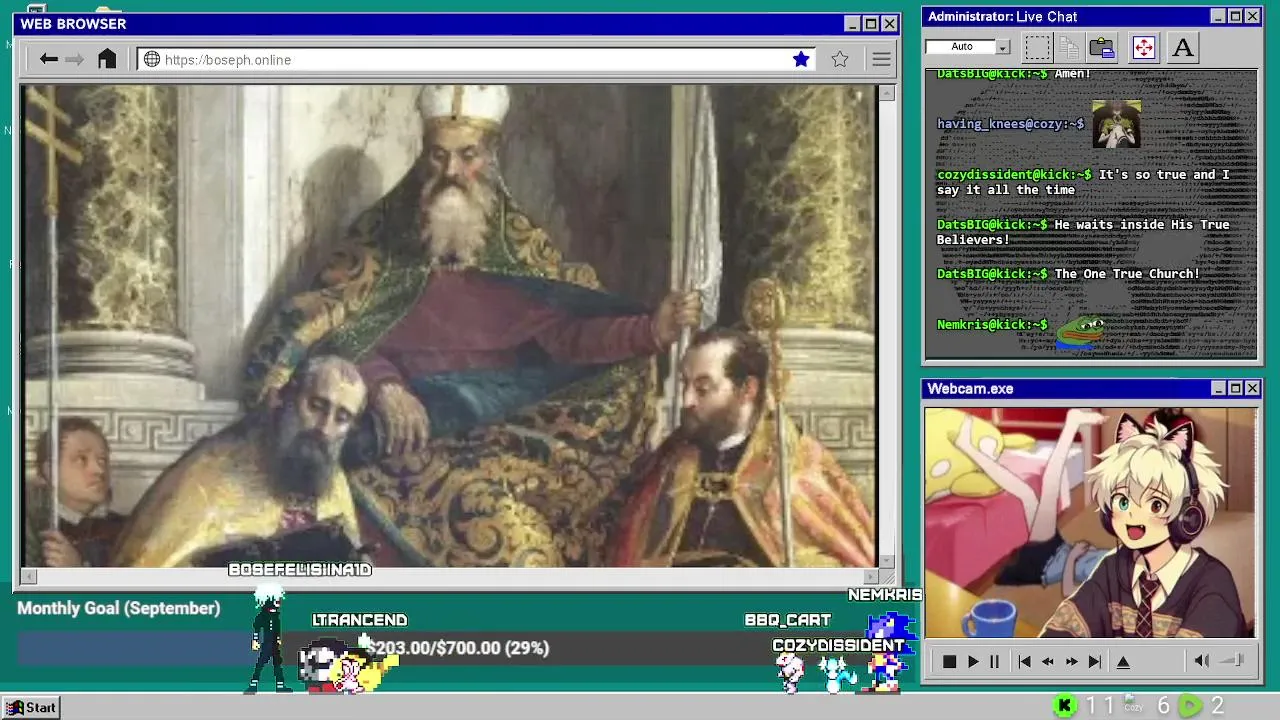Click the Pepe emote from Nemkris
This screenshot has height=720, width=1280.
[x=1080, y=330]
